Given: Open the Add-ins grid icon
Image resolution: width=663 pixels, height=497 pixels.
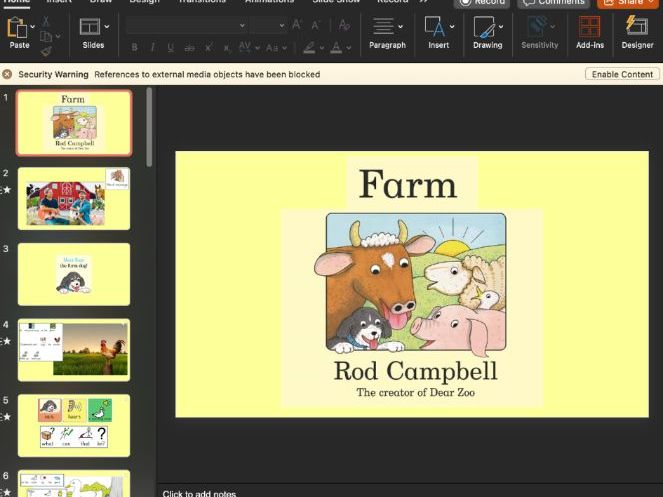Looking at the screenshot, I should (x=589, y=27).
